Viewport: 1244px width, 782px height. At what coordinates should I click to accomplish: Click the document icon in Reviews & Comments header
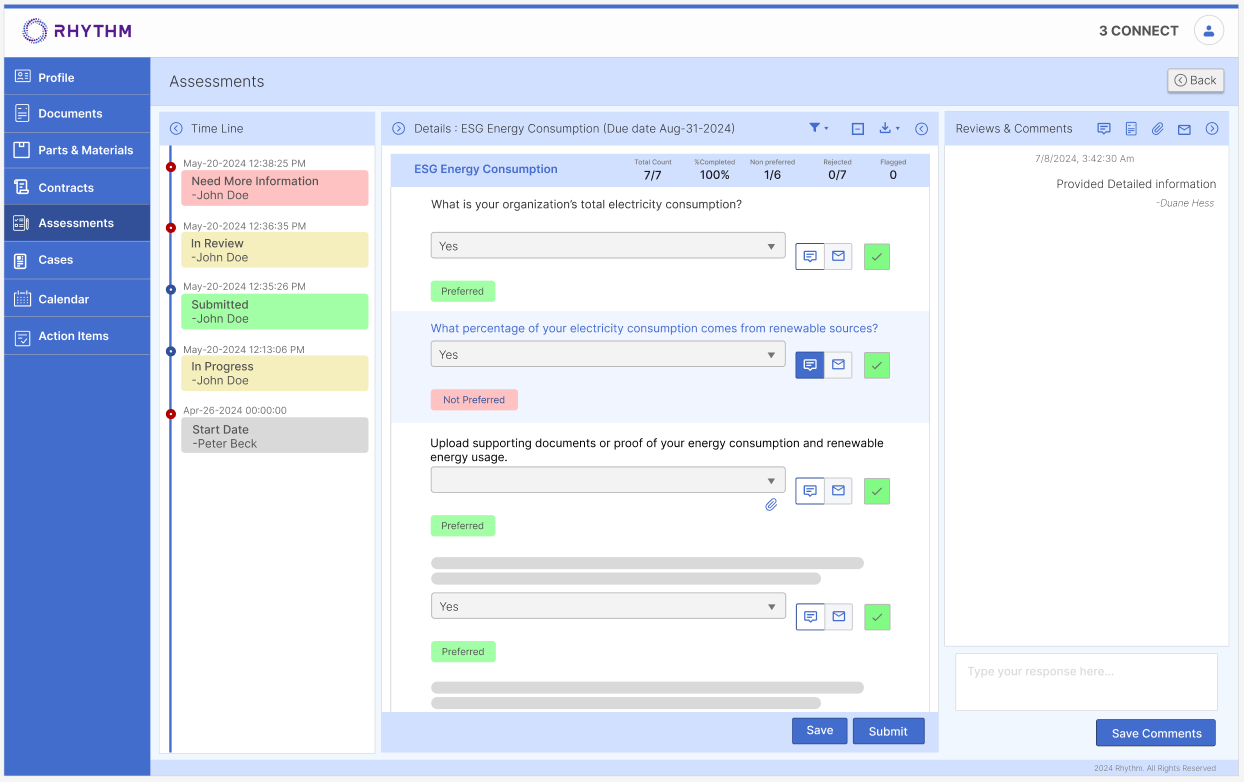(1131, 129)
